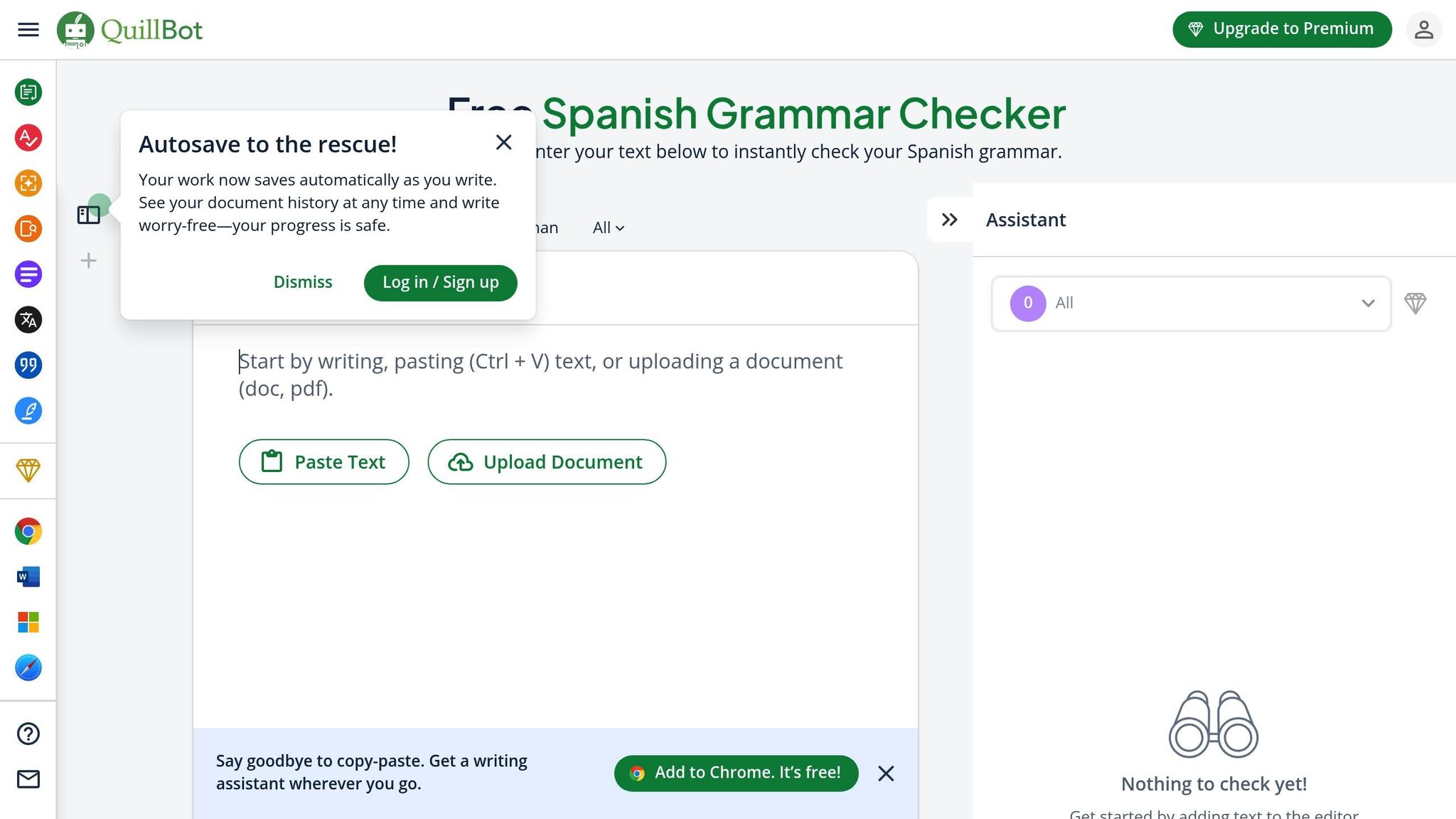Click the QuillBot Premium diamond in sidebar

28,470
